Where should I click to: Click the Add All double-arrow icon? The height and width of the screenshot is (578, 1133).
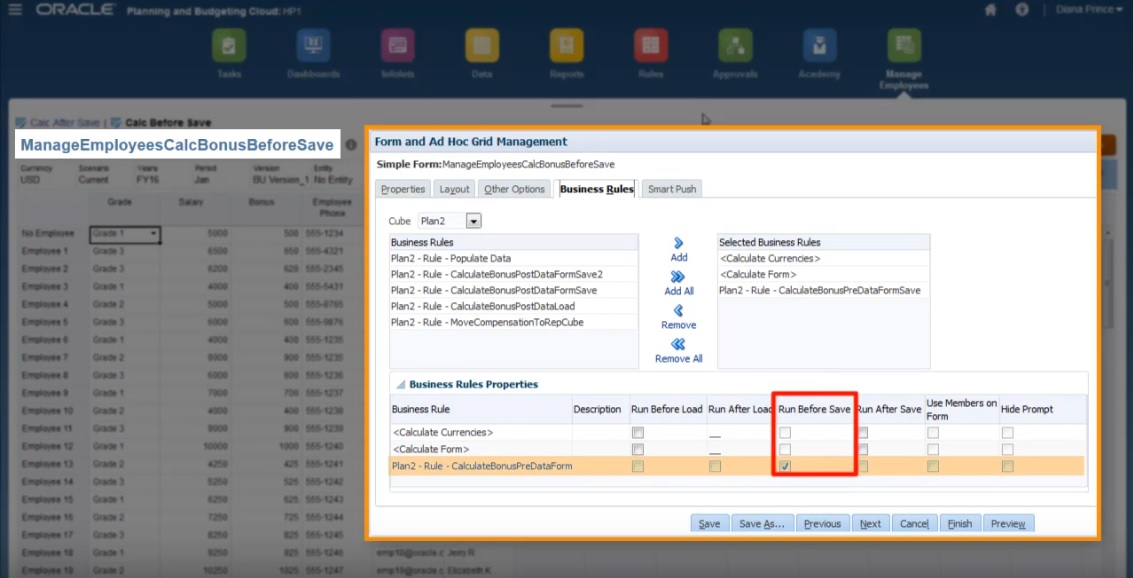pyautogui.click(x=678, y=277)
